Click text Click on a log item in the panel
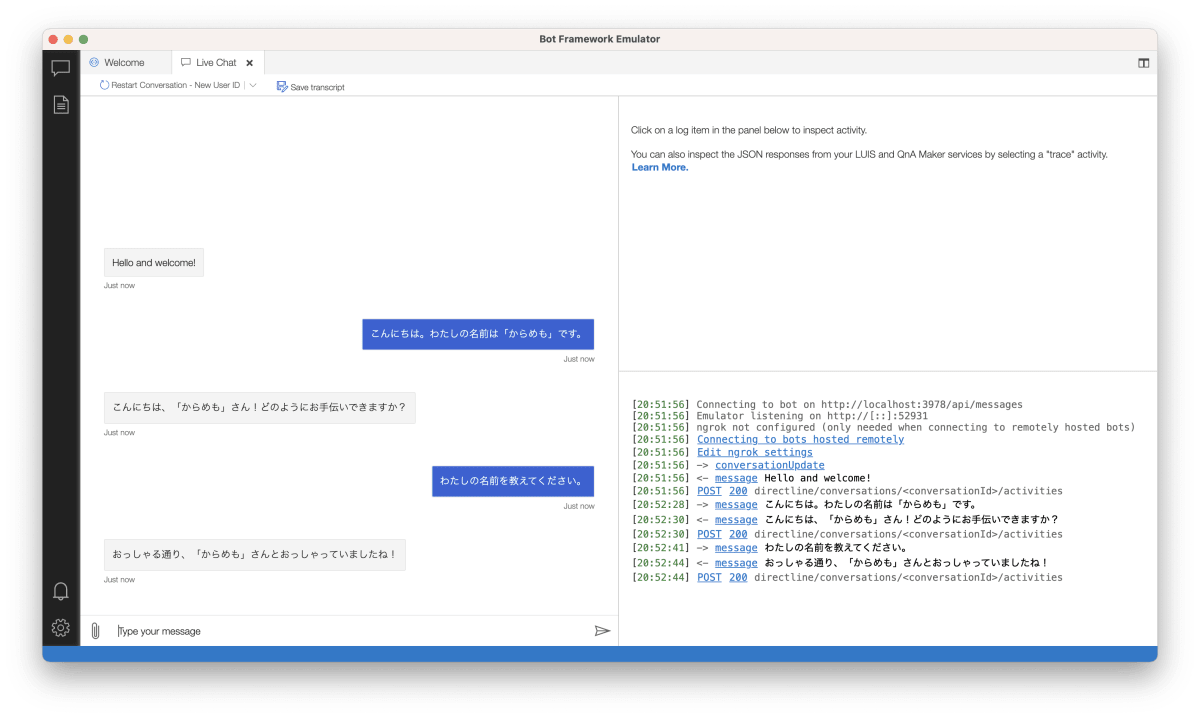The height and width of the screenshot is (718, 1200). (749, 130)
